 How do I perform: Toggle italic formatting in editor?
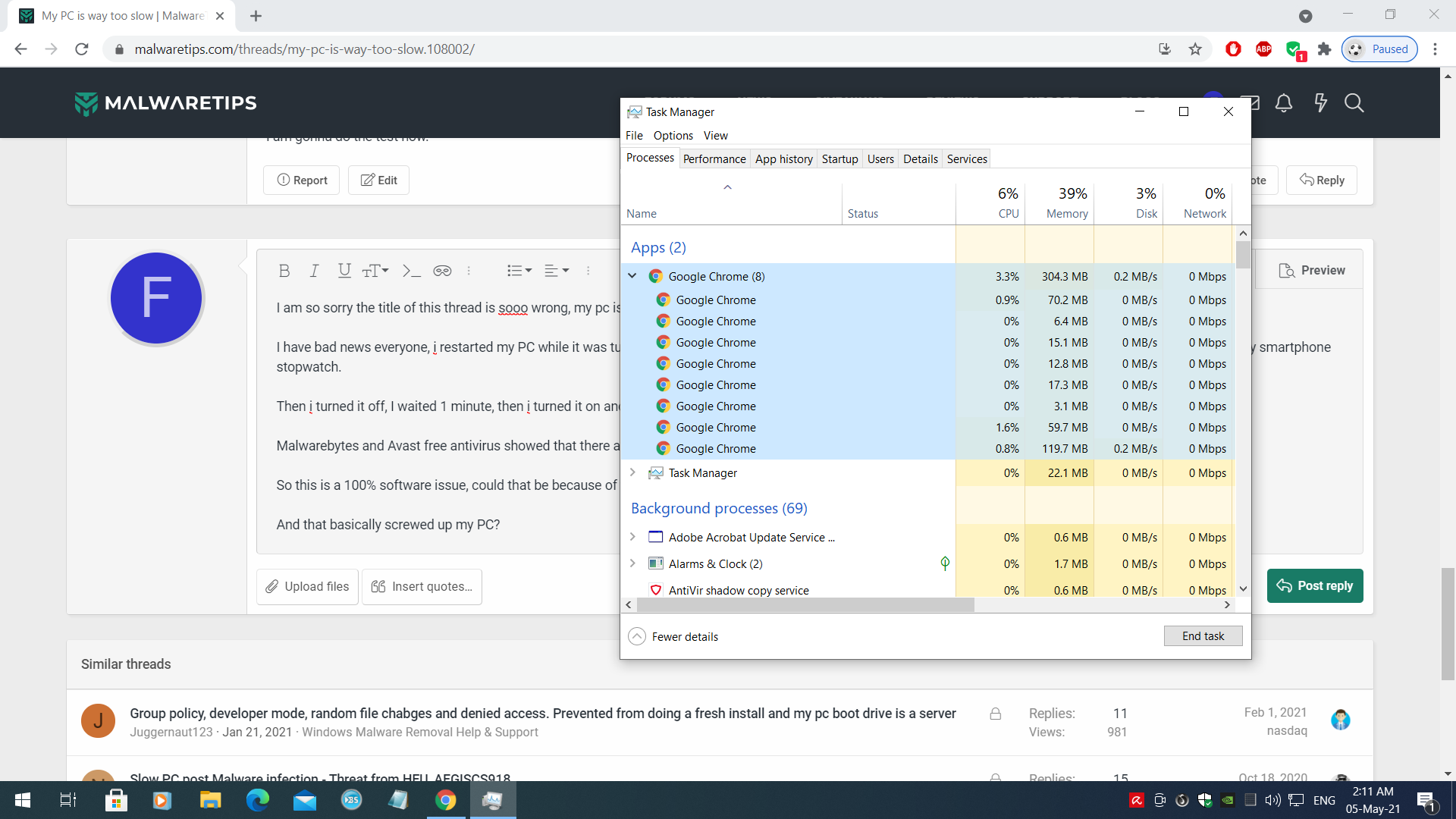tap(314, 271)
